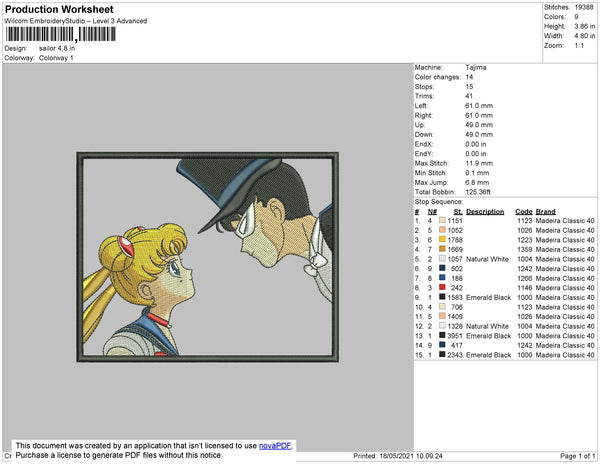Pick the gold swatch for stitch count 1669
The width and height of the screenshot is (600, 464).
click(x=442, y=249)
